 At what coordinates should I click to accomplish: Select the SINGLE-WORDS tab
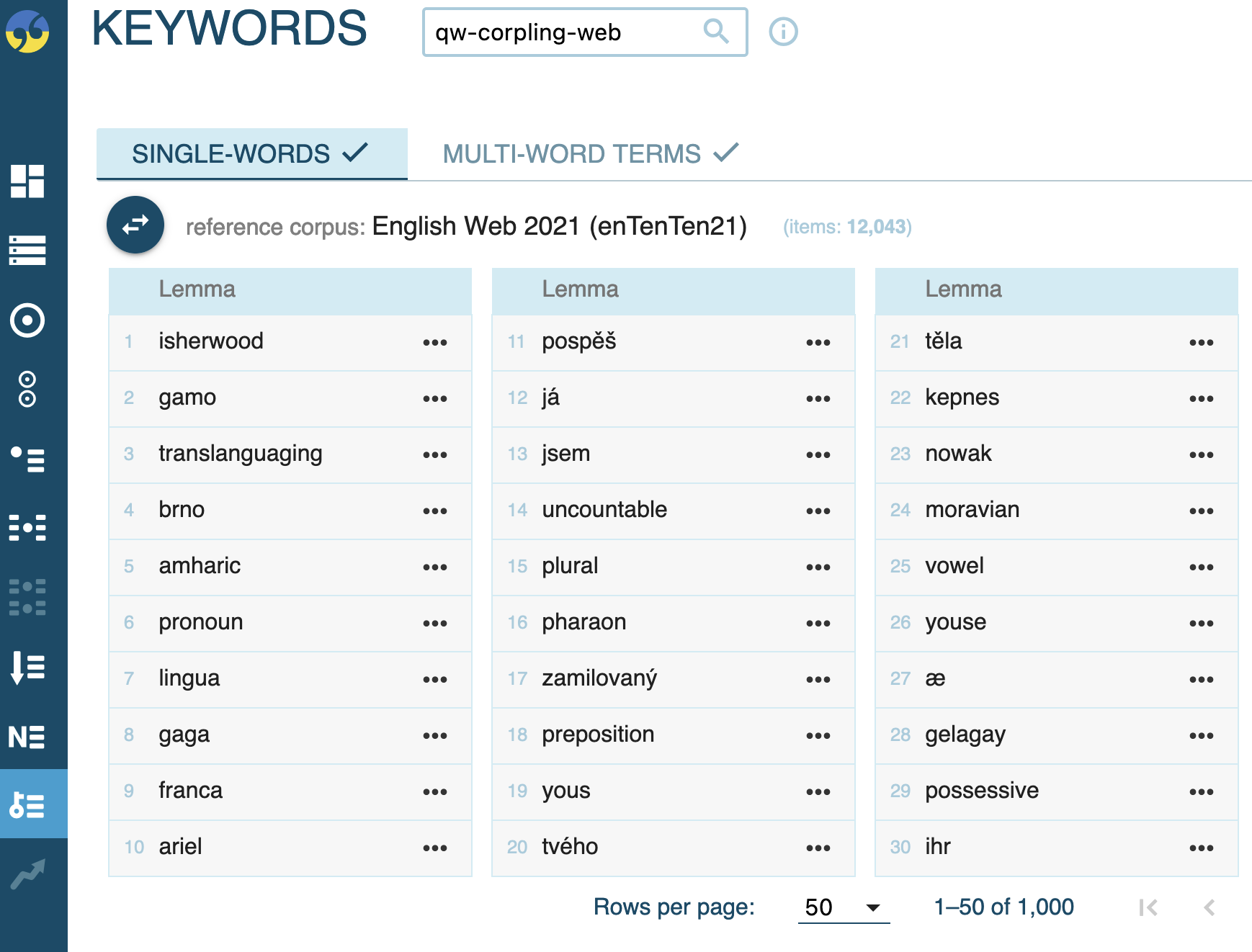251,153
